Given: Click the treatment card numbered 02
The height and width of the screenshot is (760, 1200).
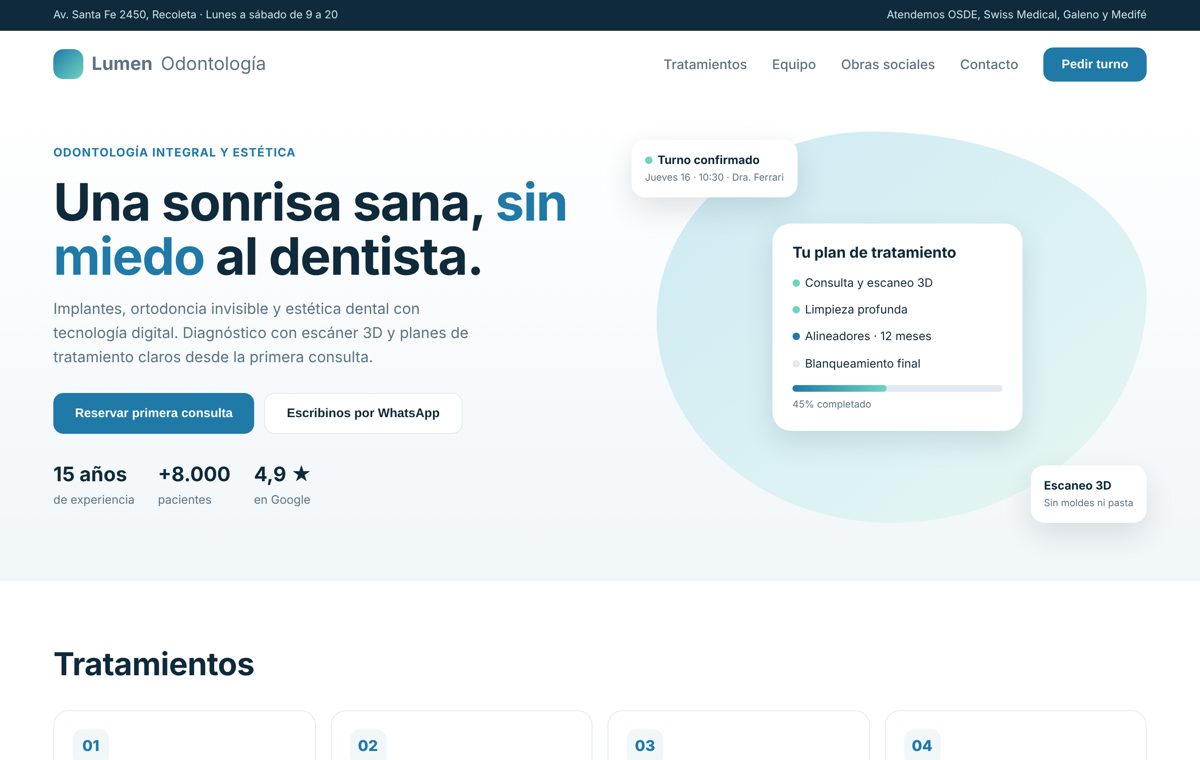Looking at the screenshot, I should tap(461, 736).
